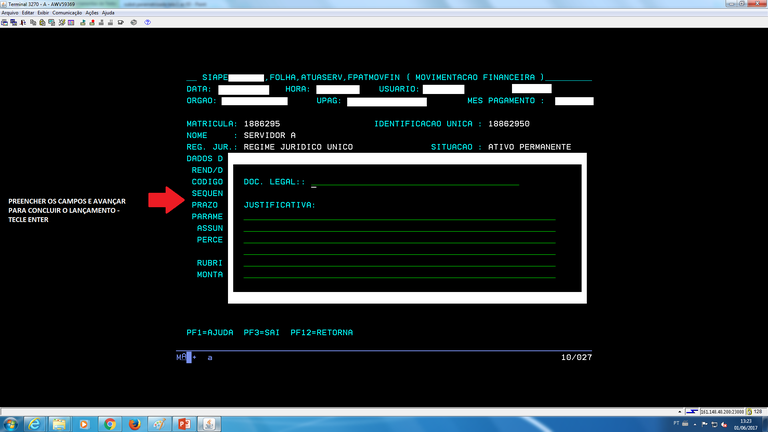Launch Google Chrome from the taskbar
The width and height of the screenshot is (768, 432).
[x=109, y=424]
